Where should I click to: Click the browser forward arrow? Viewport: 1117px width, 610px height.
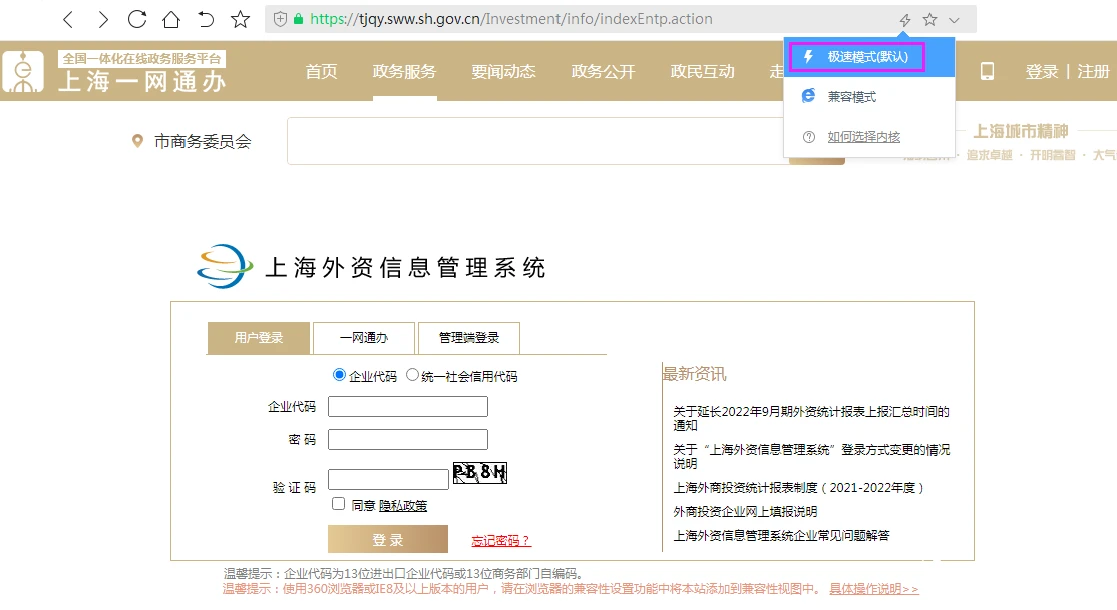[x=103, y=19]
